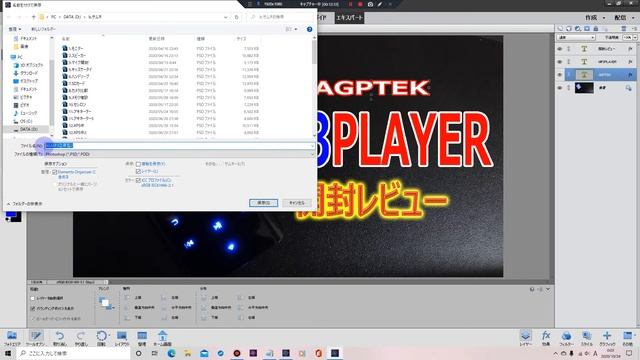This screenshot has width=640, height=360.
Task: Click 新しいフォルダー (New folder) button
Action: point(43,29)
